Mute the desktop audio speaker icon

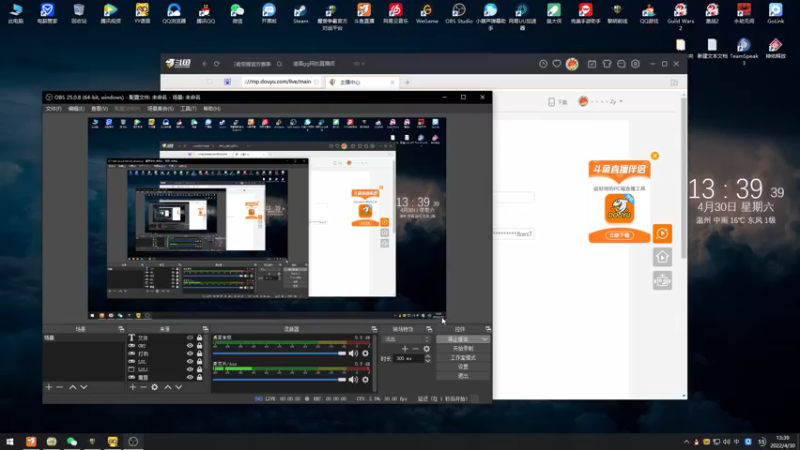tap(353, 353)
